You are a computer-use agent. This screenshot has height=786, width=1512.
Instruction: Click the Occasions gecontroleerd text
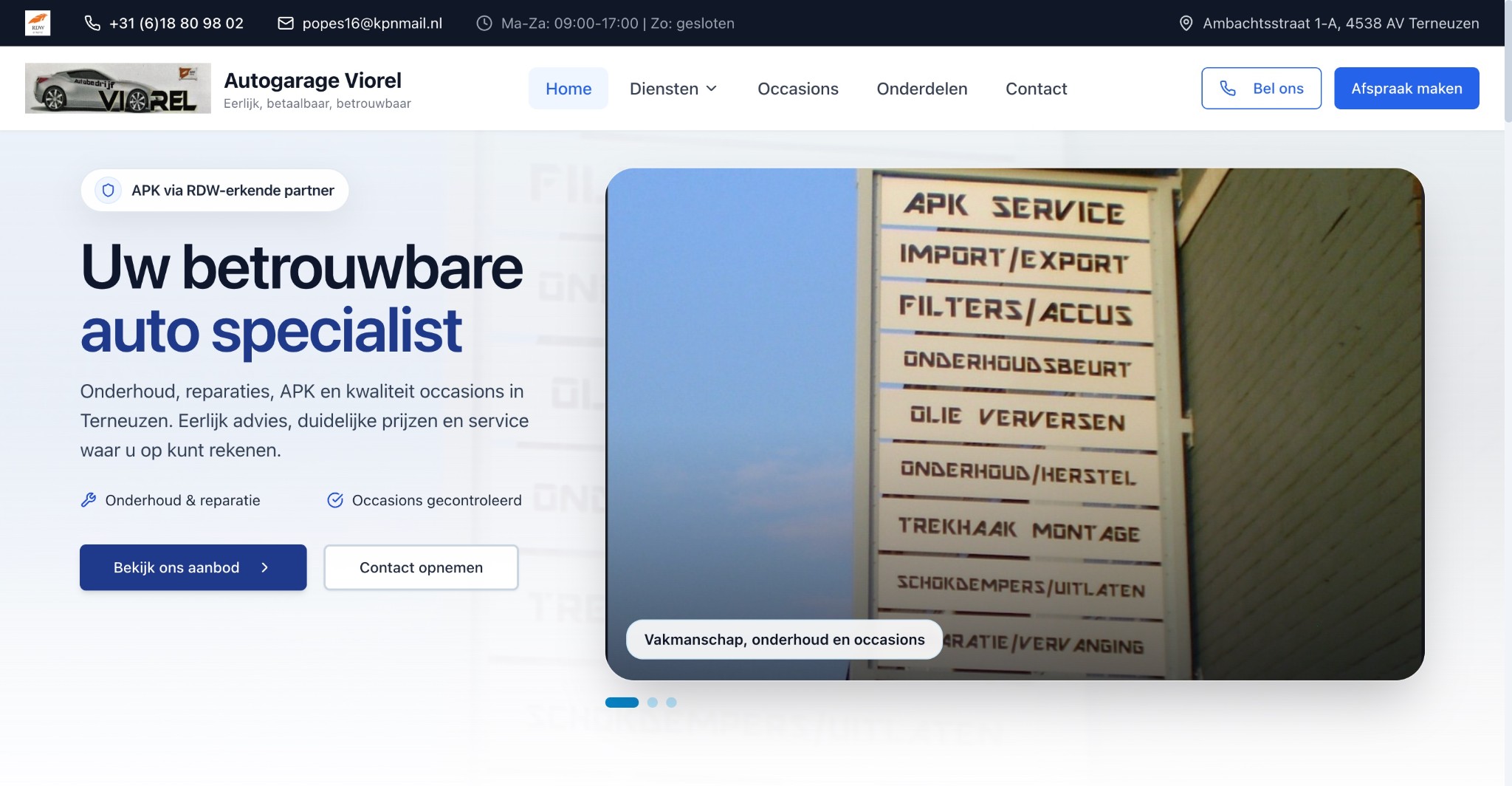point(437,500)
